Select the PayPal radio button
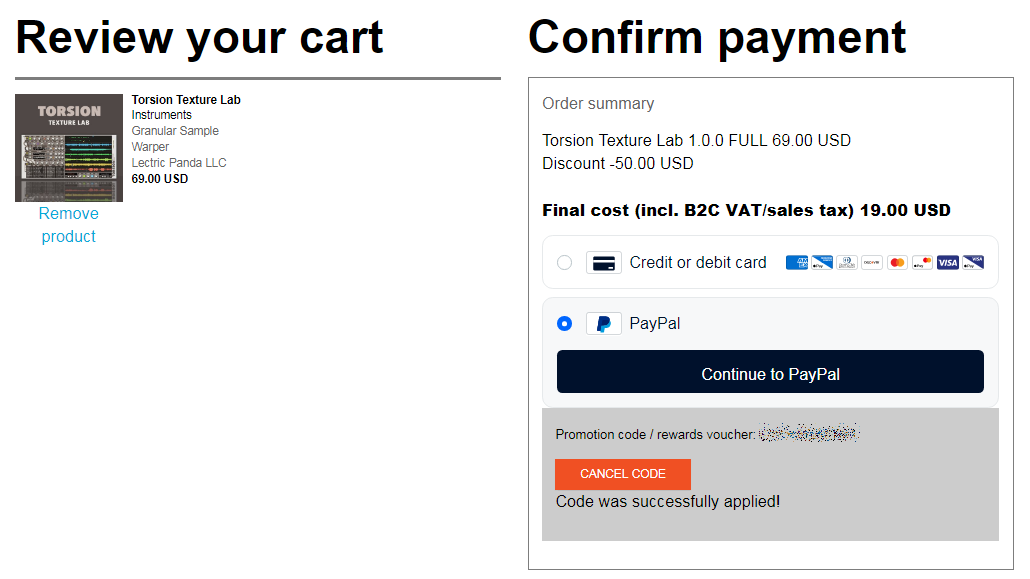 click(565, 324)
